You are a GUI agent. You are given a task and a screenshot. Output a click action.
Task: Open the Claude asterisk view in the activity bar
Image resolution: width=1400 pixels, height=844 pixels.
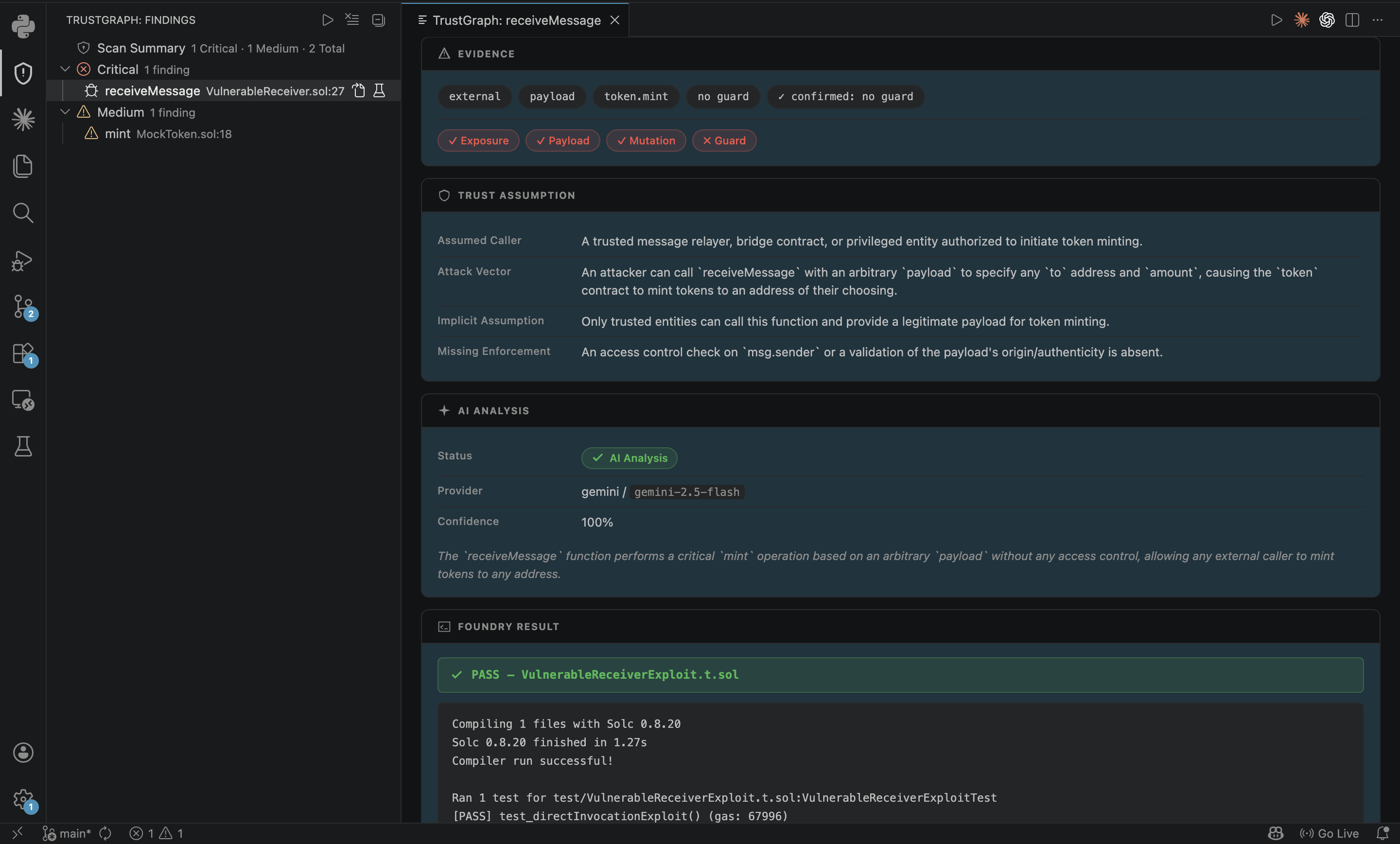[x=23, y=119]
